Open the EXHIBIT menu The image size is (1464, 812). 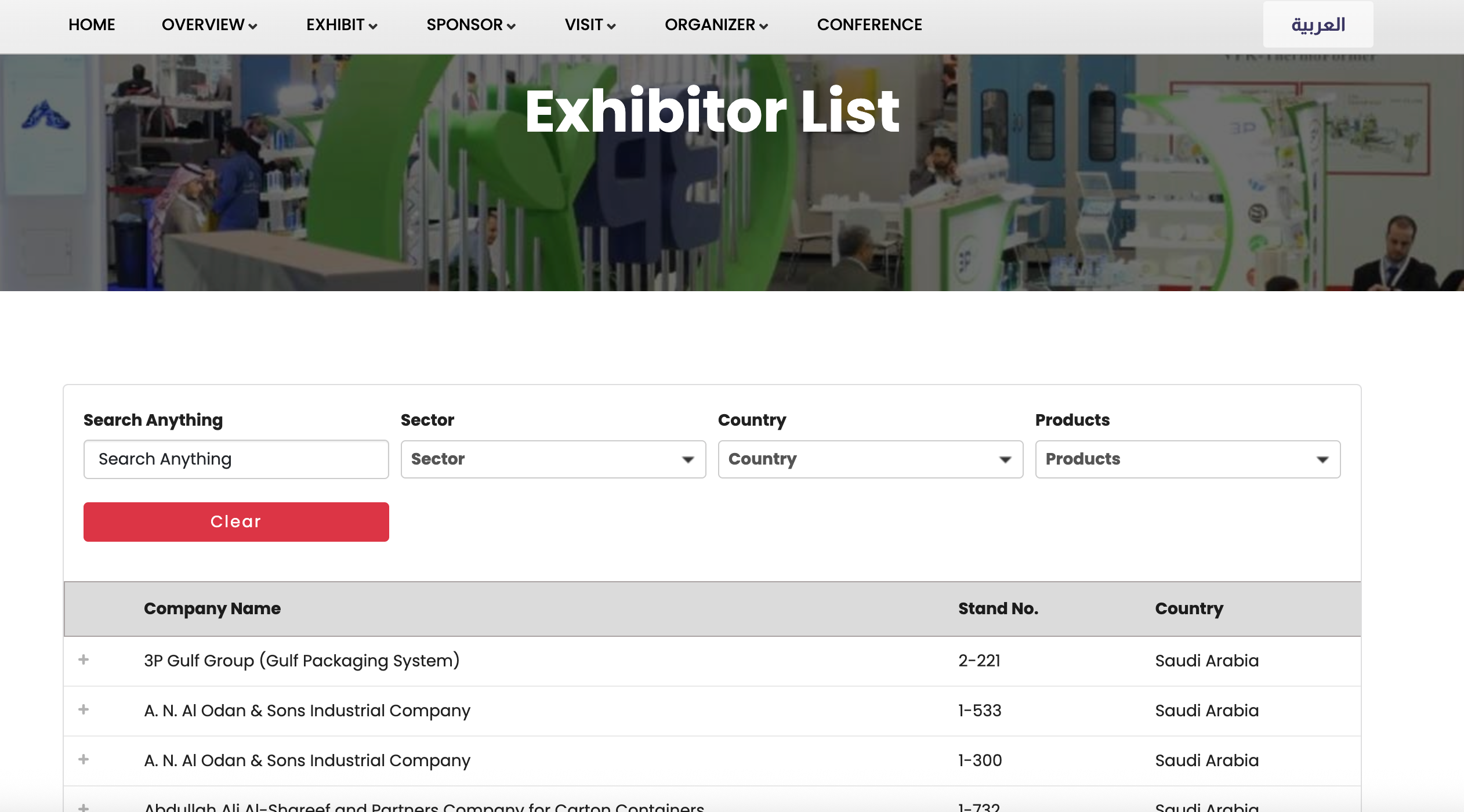coord(342,25)
